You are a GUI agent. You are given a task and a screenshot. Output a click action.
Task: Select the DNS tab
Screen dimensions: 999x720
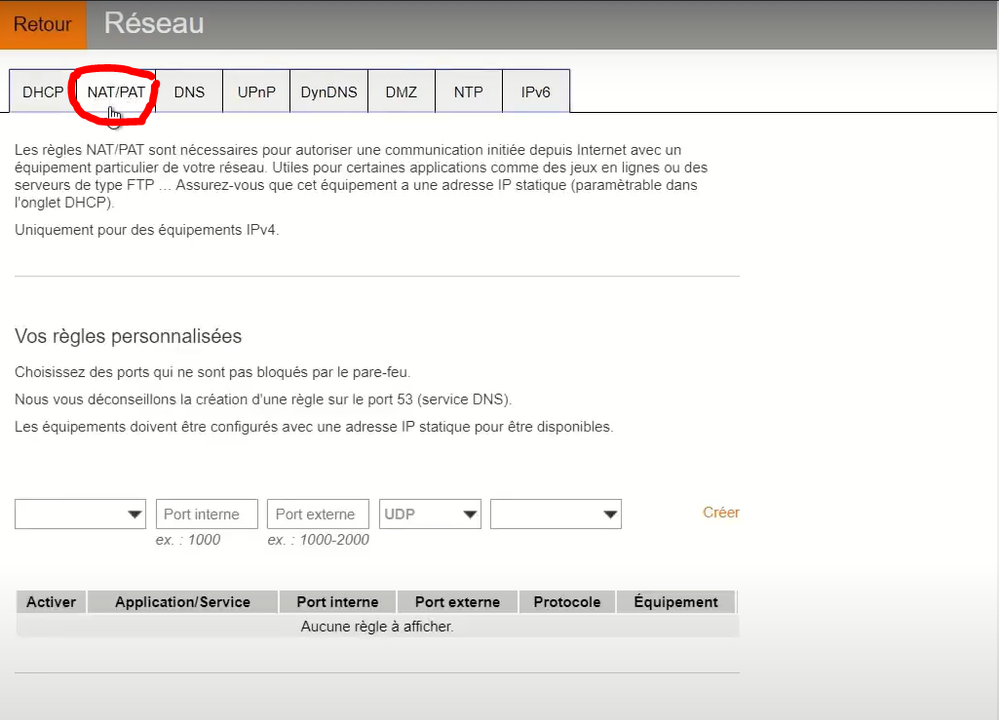click(189, 92)
